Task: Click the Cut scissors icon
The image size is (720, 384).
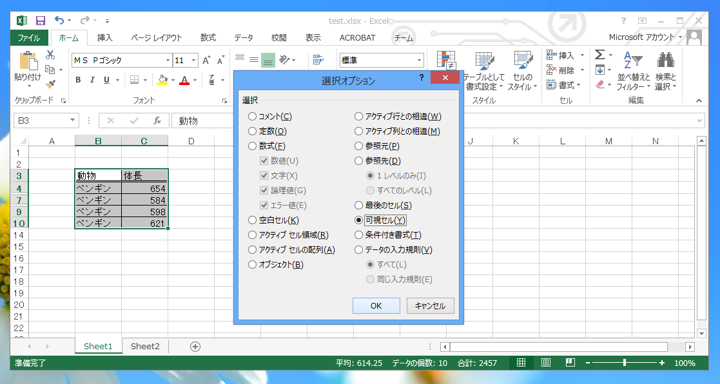Action: (50, 55)
